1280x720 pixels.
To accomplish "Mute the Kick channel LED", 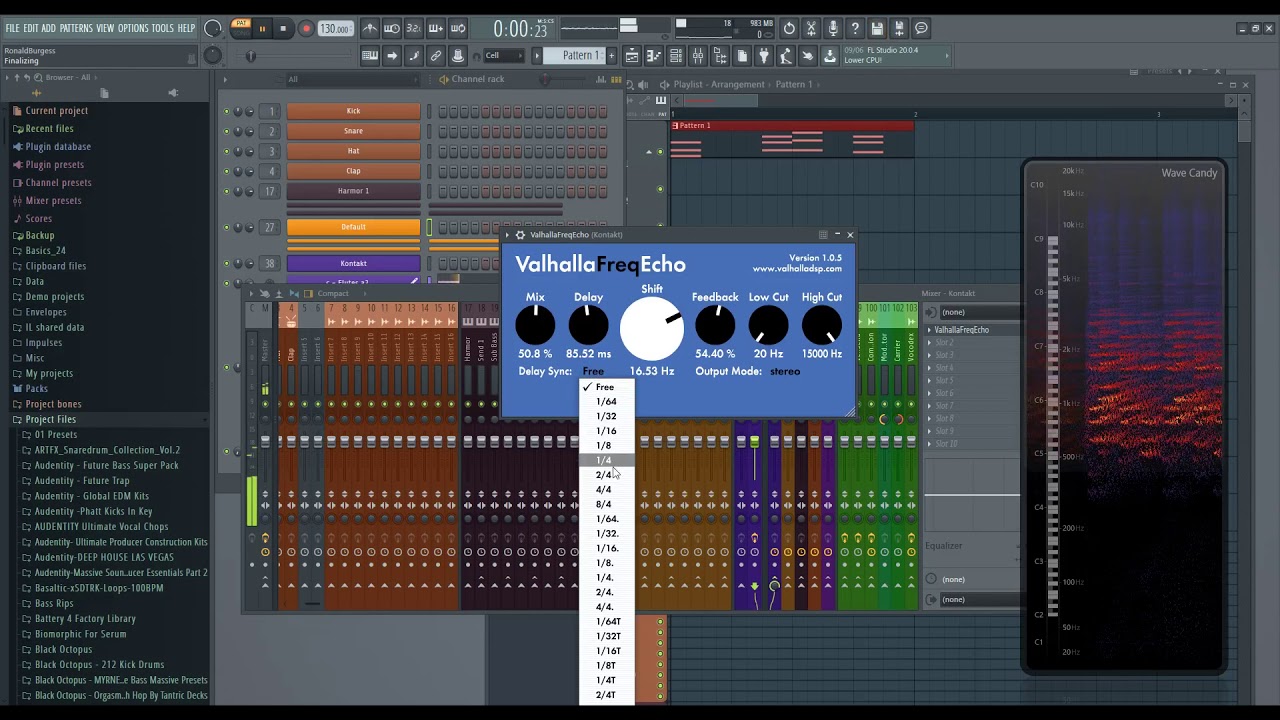I will tap(227, 111).
